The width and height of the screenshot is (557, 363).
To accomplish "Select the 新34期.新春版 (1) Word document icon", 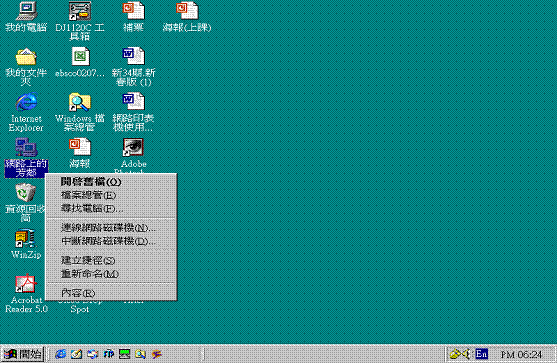I will (x=134, y=57).
